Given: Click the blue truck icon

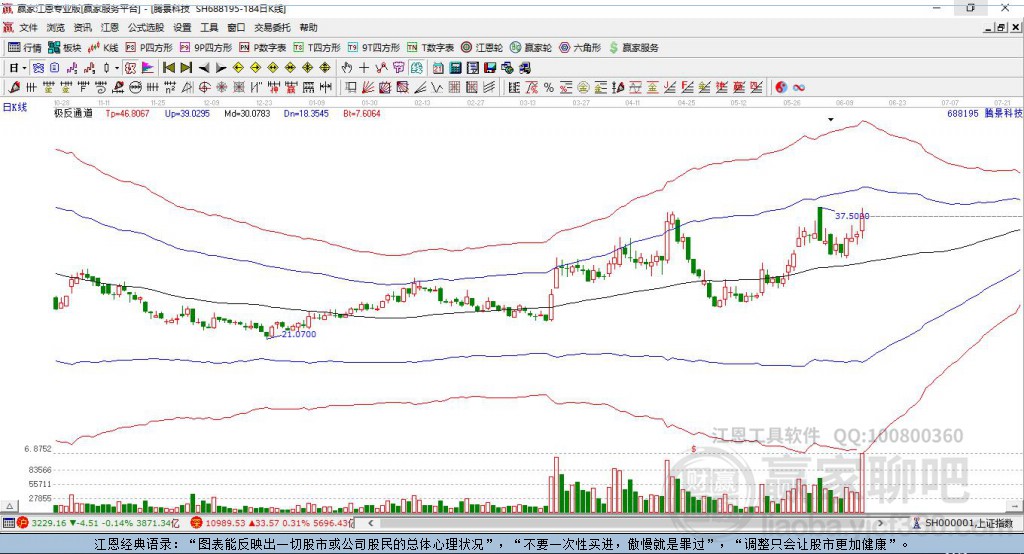Looking at the screenshot, I should pos(524,68).
